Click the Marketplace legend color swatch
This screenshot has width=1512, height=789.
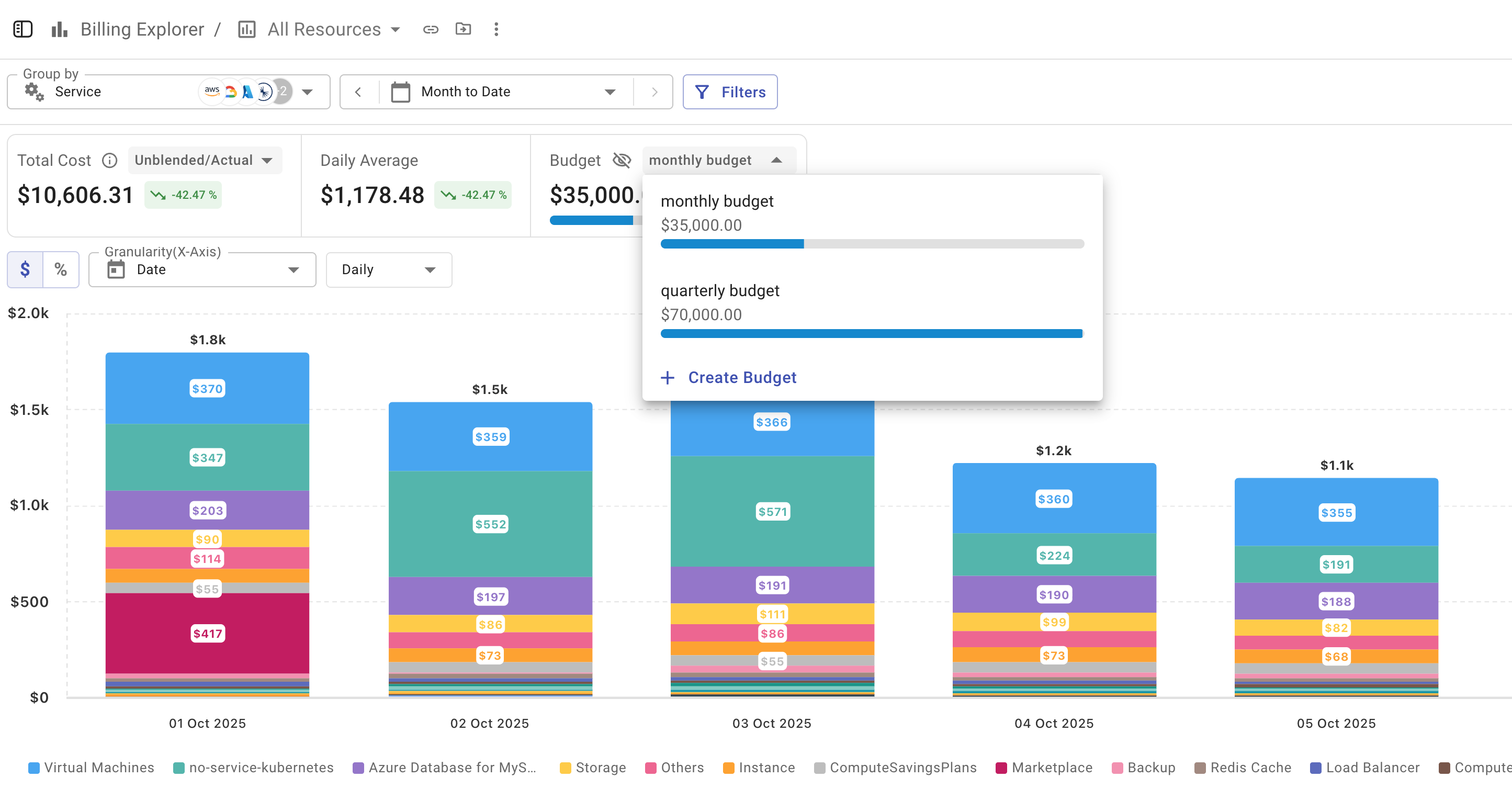click(x=1001, y=768)
